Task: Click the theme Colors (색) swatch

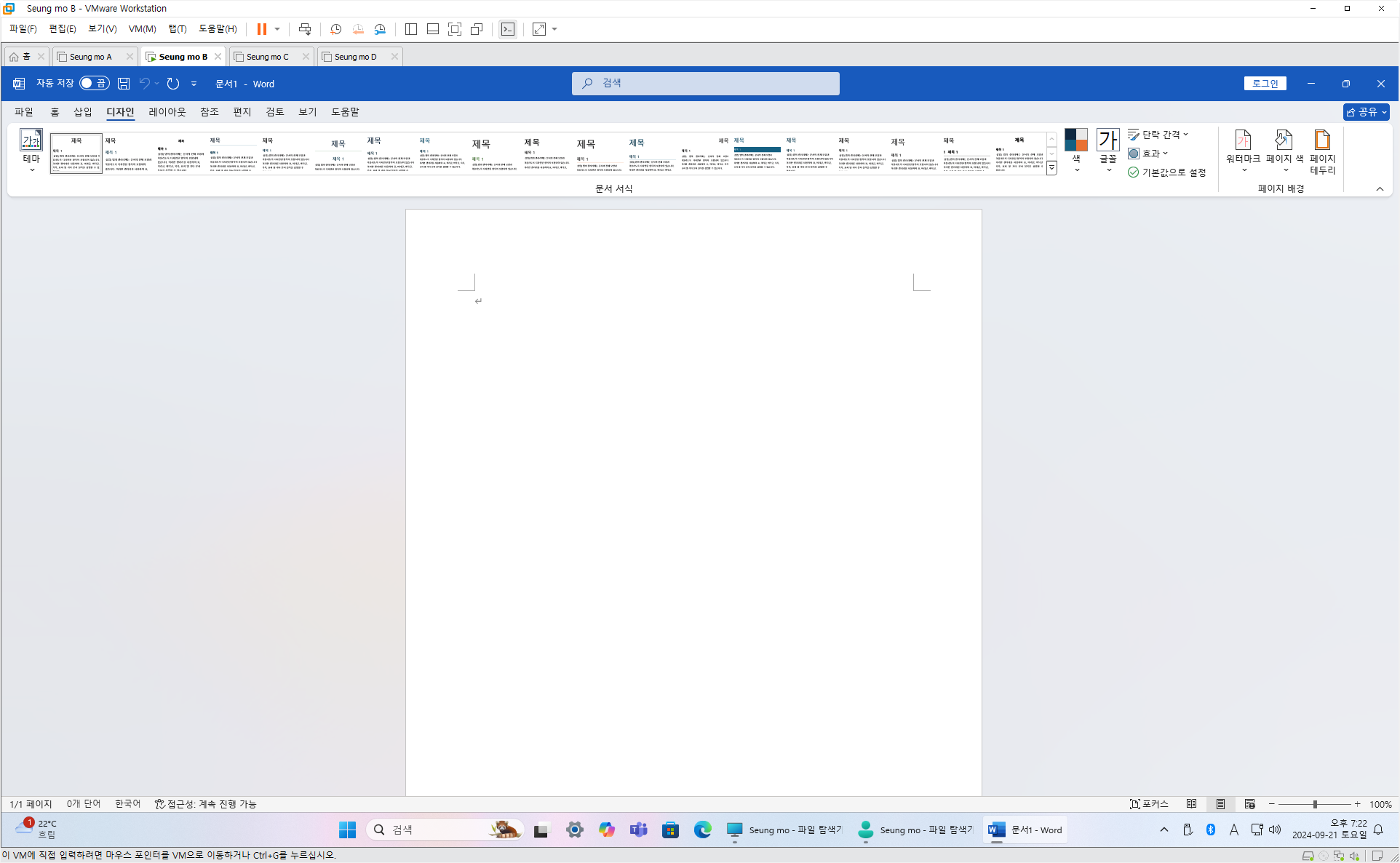Action: [x=1075, y=140]
